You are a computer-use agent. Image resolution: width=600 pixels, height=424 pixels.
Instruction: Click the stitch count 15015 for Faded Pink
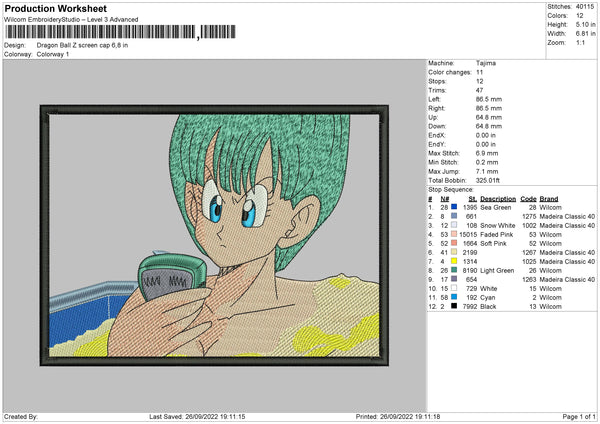[x=468, y=235]
